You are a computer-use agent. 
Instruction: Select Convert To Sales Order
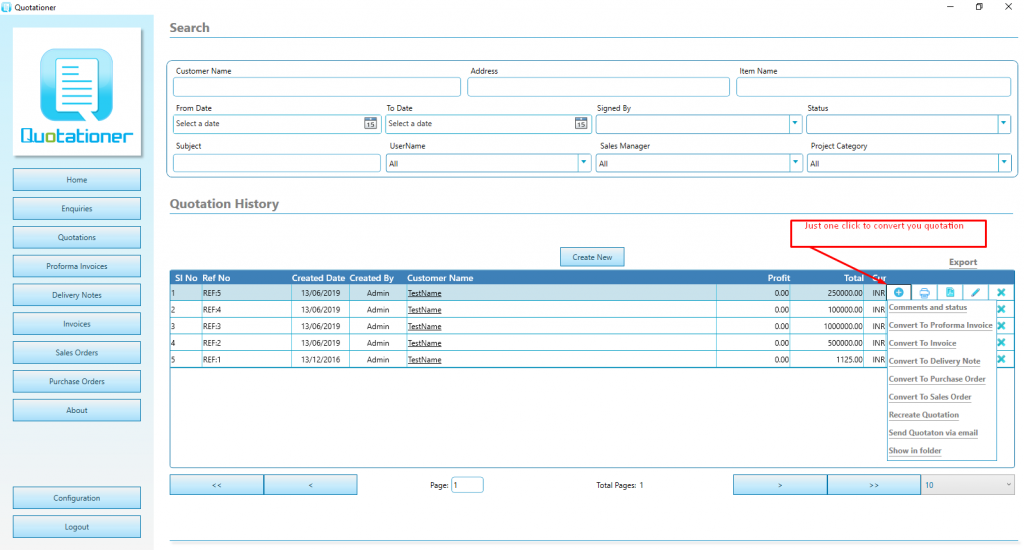pyautogui.click(x=930, y=397)
